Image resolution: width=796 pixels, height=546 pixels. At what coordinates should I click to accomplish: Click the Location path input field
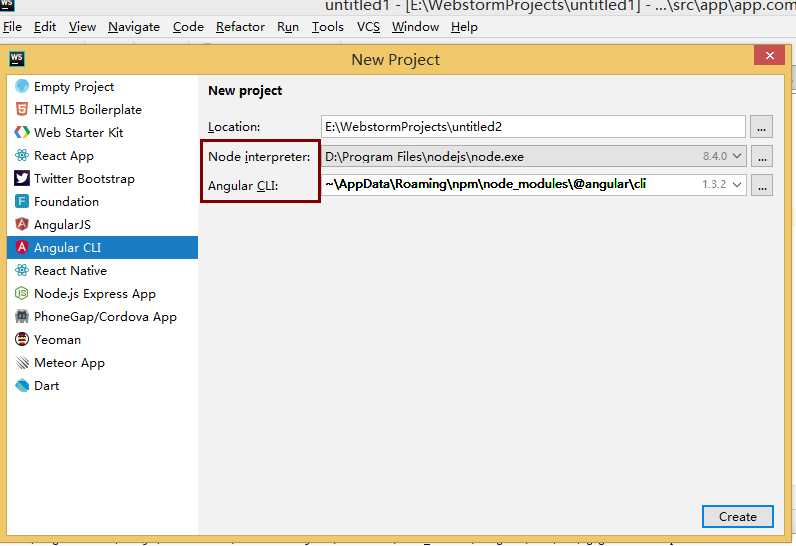tap(533, 127)
